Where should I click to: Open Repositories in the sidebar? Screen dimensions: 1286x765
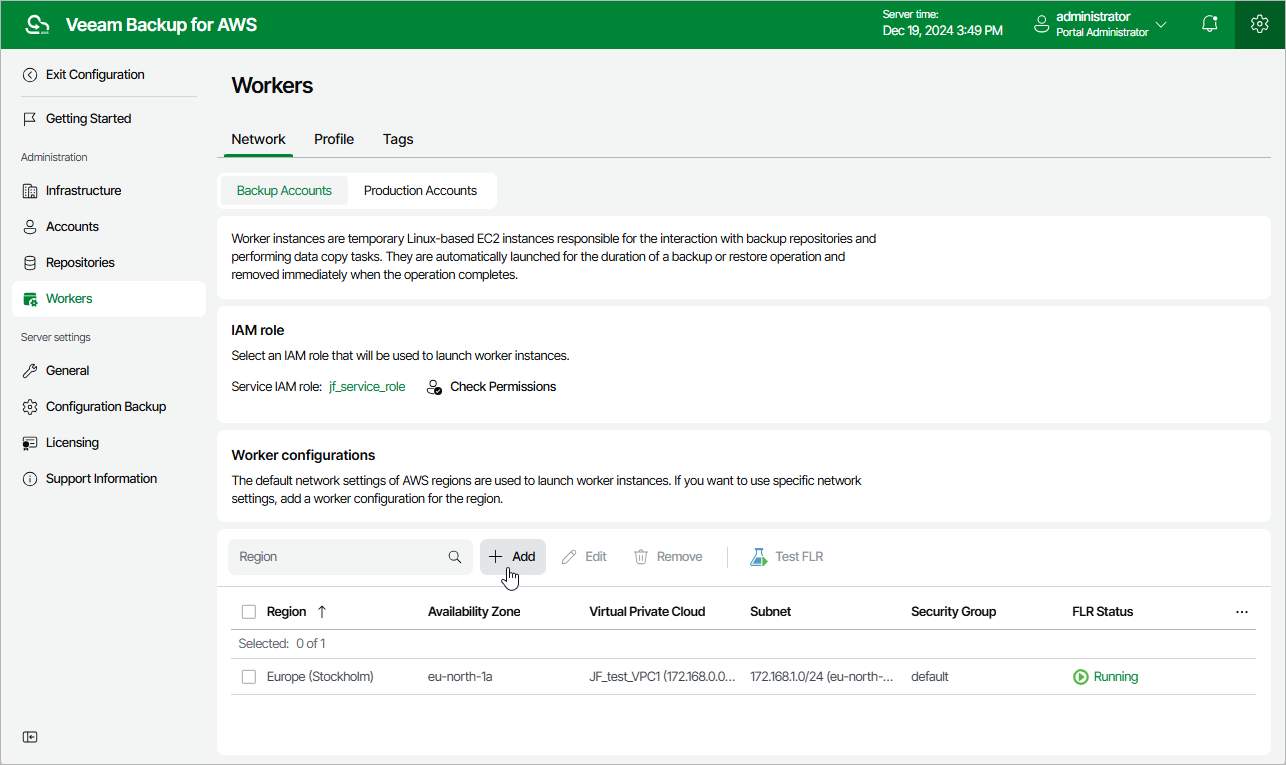[80, 263]
